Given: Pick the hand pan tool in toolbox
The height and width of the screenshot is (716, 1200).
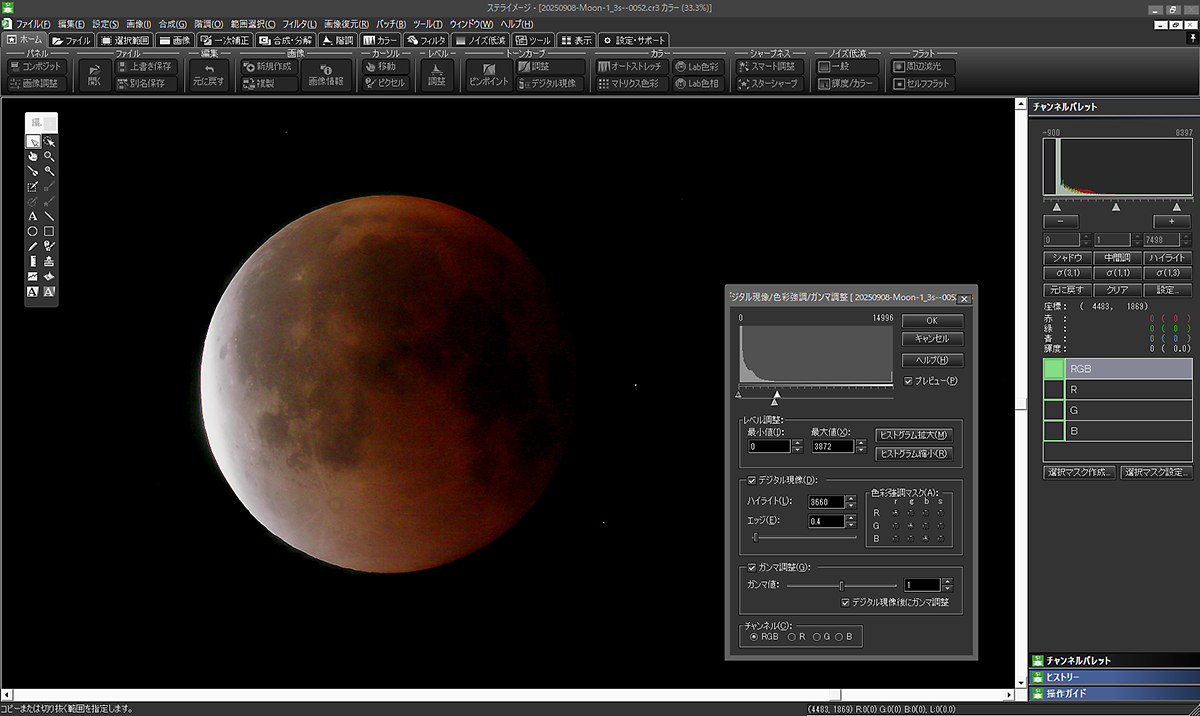Looking at the screenshot, I should tap(32, 157).
